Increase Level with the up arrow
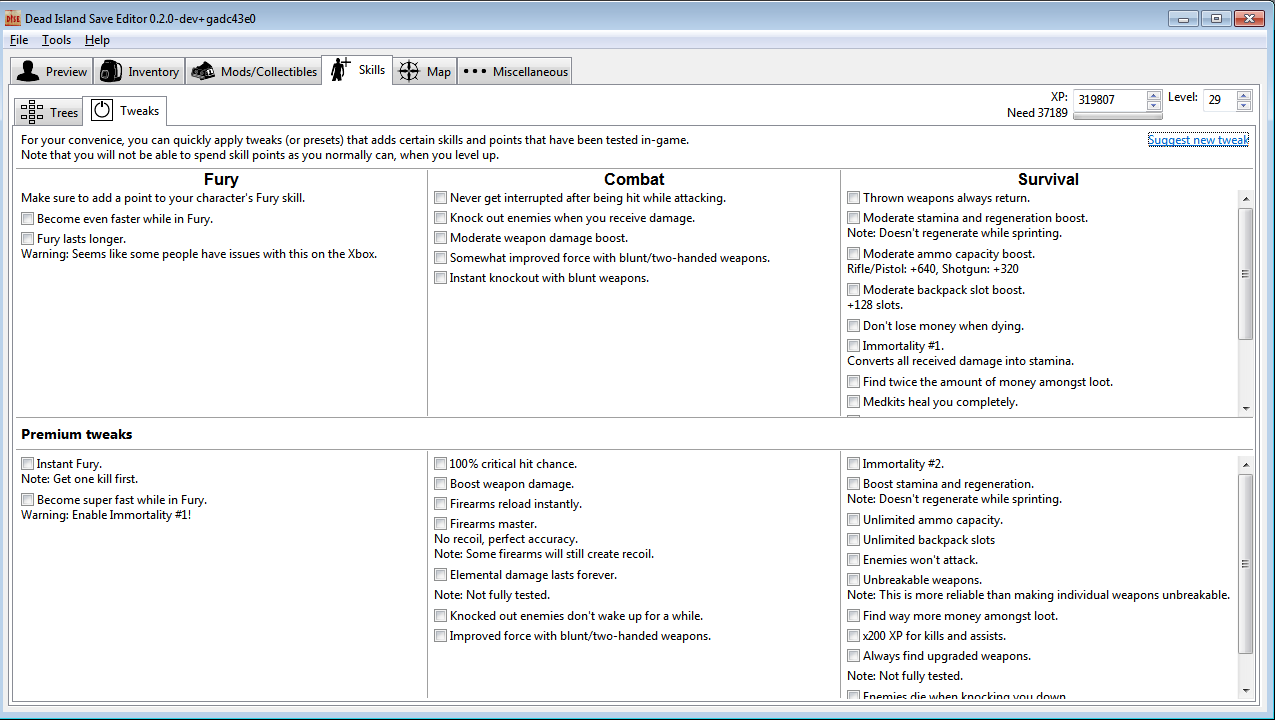Image resolution: width=1275 pixels, height=720 pixels. [1244, 95]
